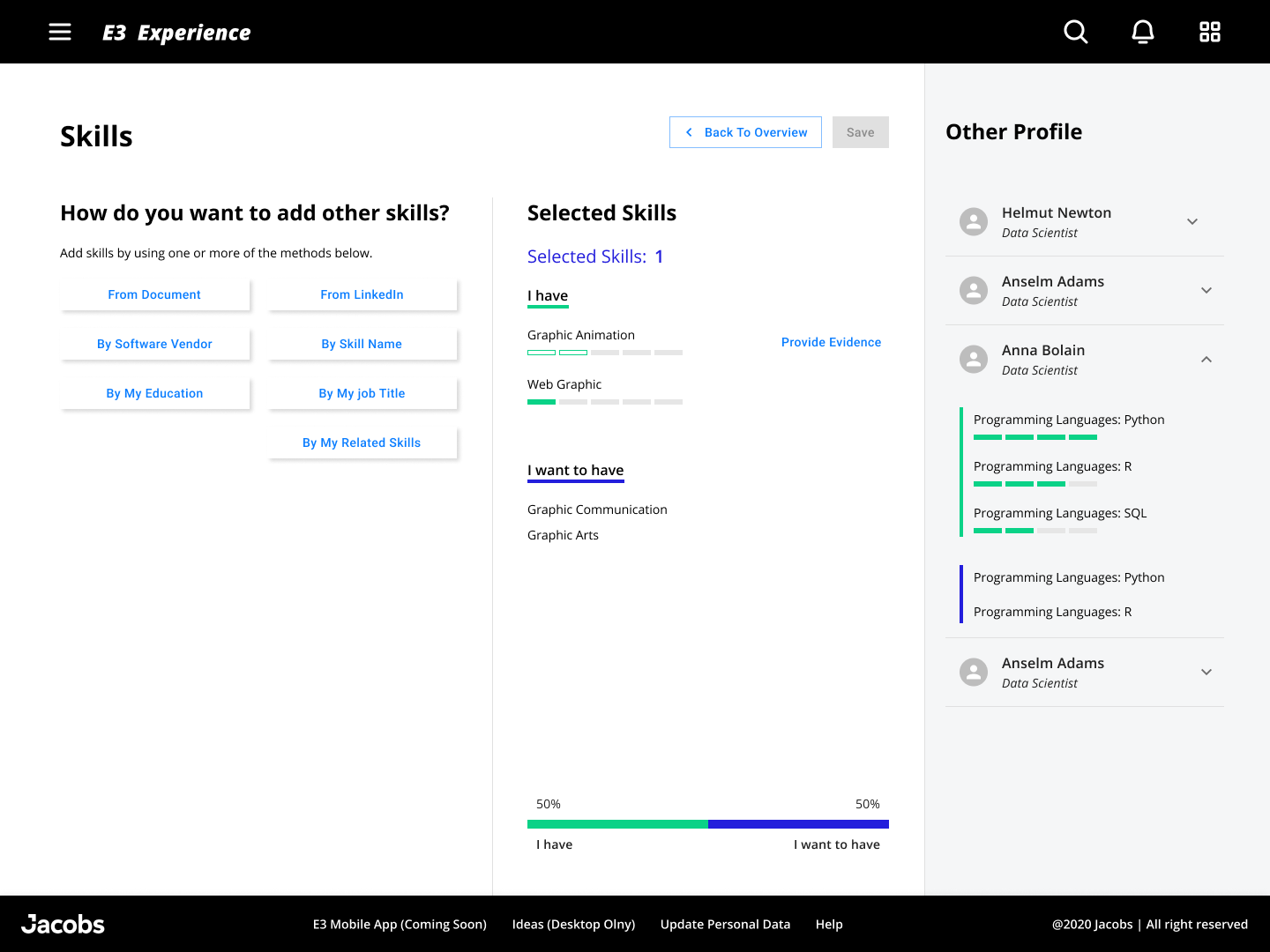Click the Provide Evidence link
Screen dimensions: 1270x952
(x=831, y=342)
